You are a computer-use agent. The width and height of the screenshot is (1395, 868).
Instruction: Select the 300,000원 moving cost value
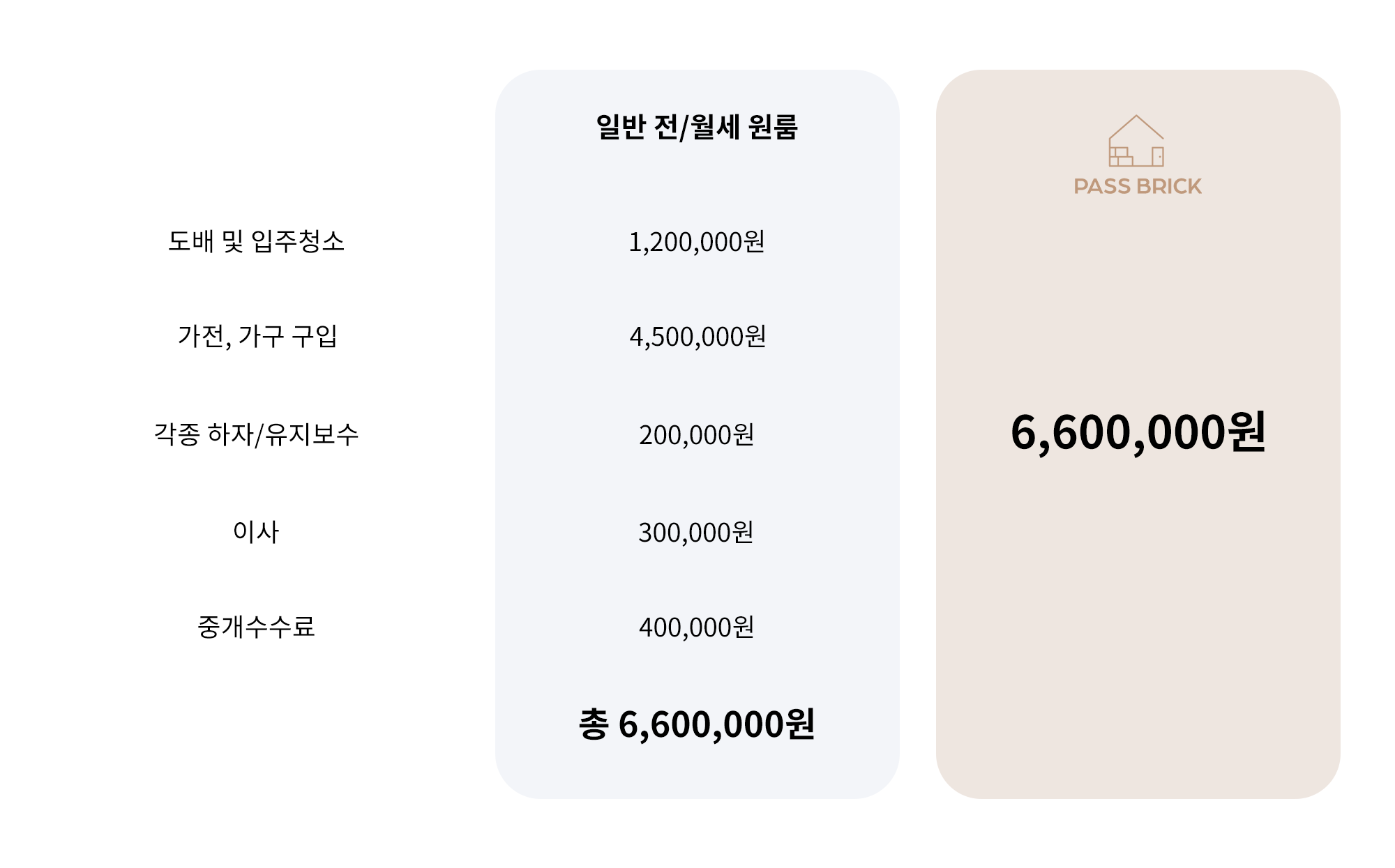tap(696, 533)
